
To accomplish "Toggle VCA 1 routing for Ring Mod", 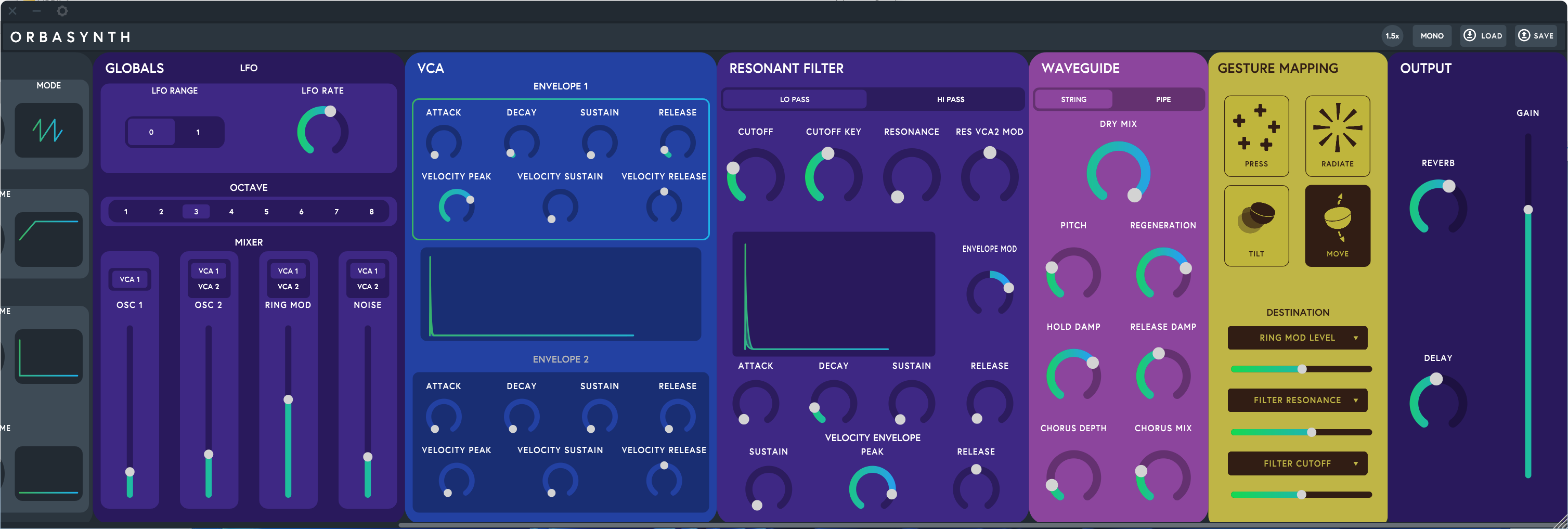I will (x=288, y=271).
